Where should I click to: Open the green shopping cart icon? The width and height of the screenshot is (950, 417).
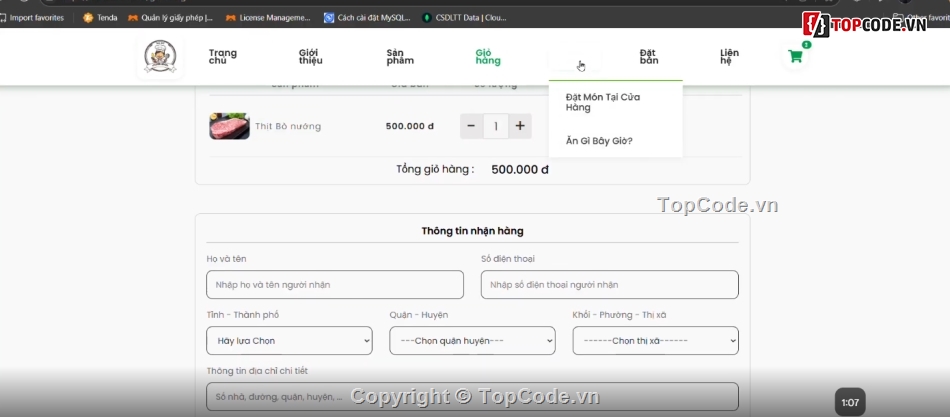[x=795, y=56]
